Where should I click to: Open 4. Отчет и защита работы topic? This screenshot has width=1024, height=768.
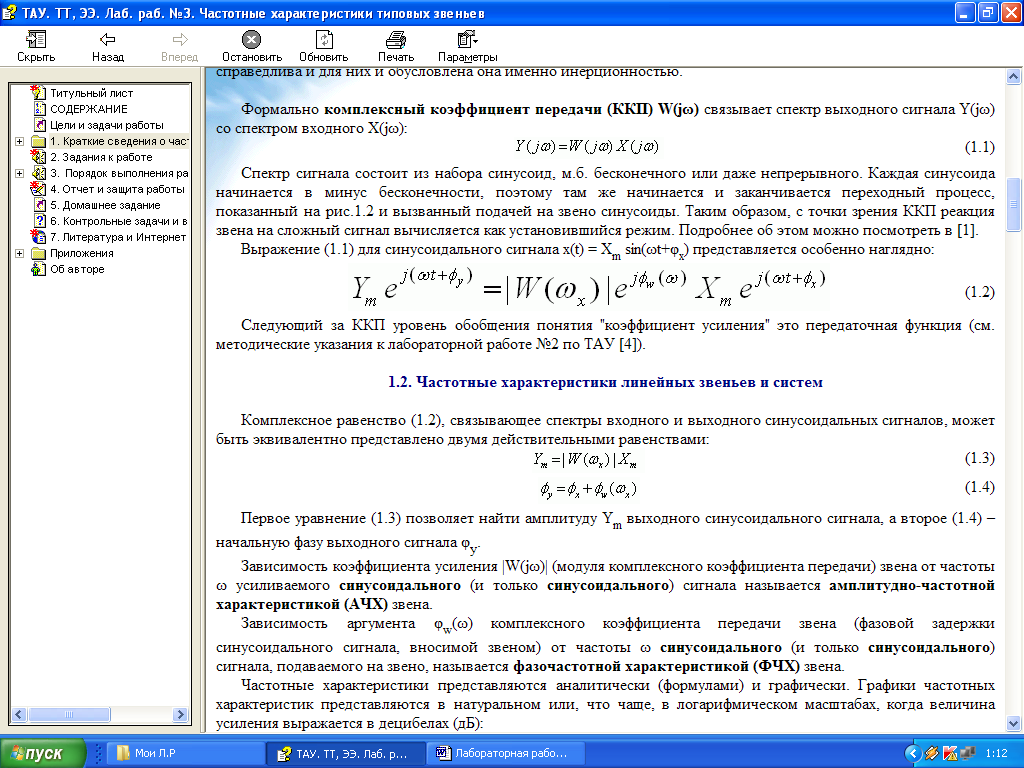(x=118, y=189)
